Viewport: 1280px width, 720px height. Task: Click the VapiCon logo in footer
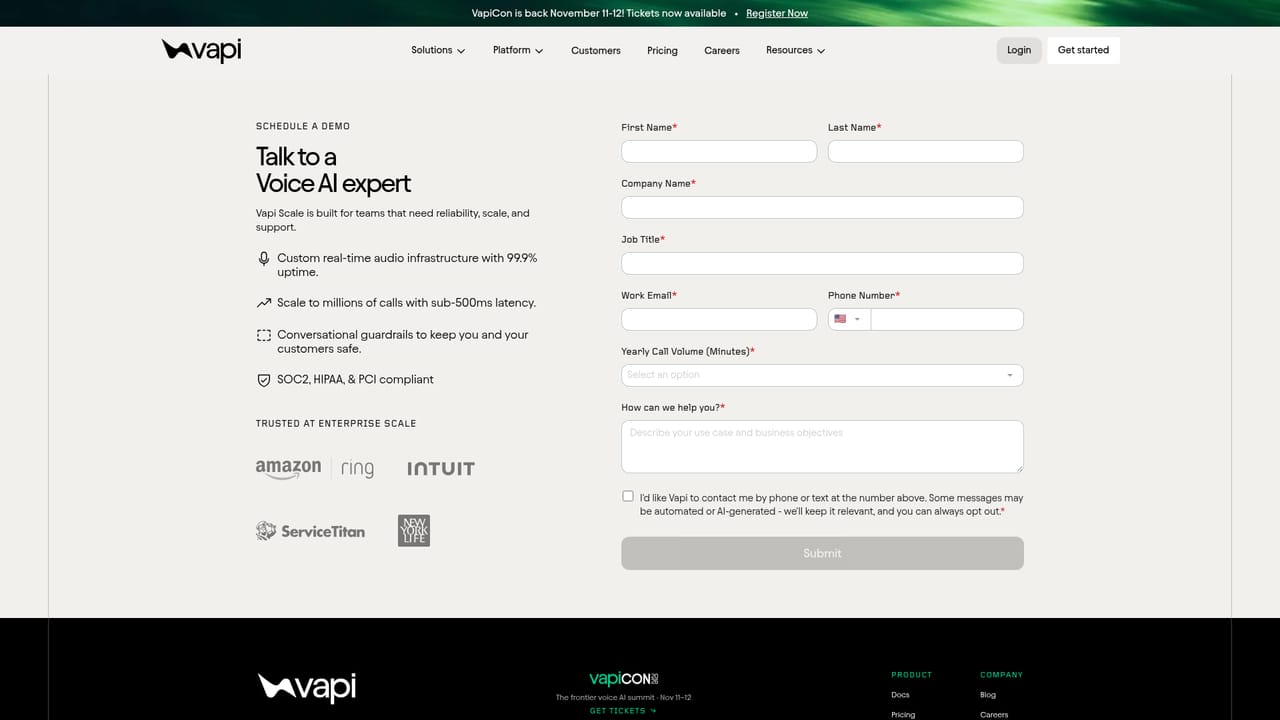tap(624, 678)
